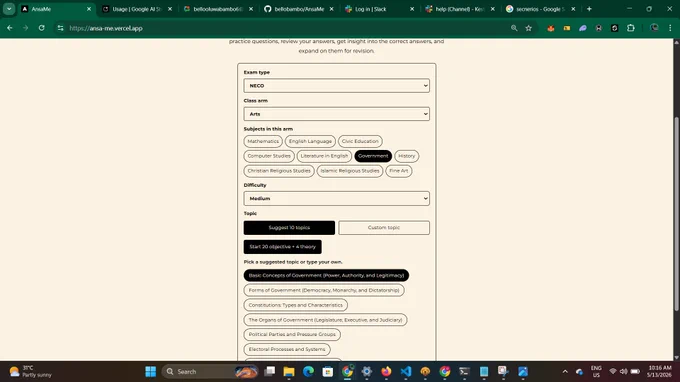
Task: Open Microsoft Store from the taskbar
Action: [x=328, y=372]
